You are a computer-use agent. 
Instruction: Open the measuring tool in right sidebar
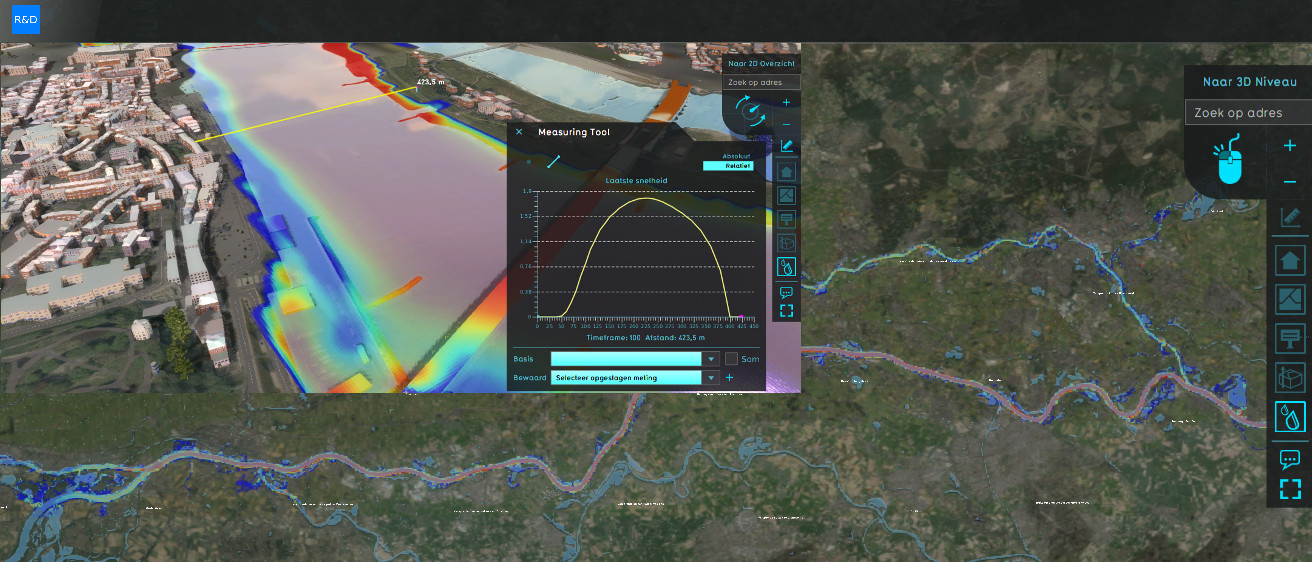pos(1290,218)
